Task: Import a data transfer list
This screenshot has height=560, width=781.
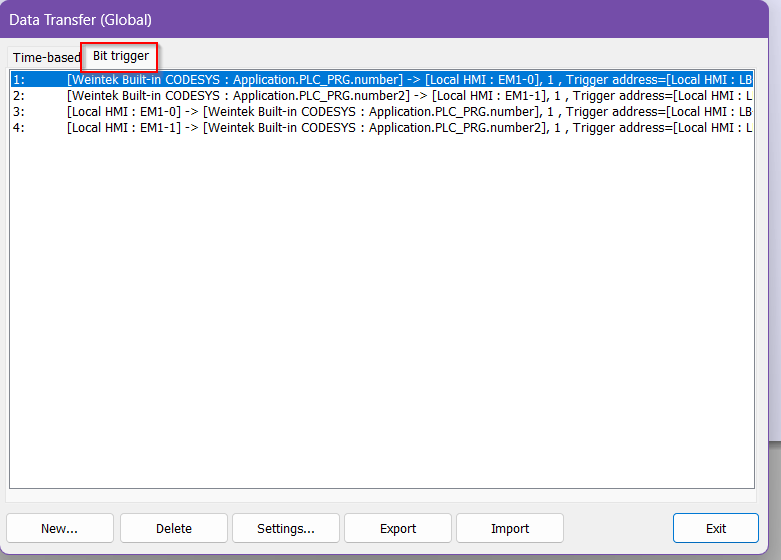Action: (x=510, y=528)
